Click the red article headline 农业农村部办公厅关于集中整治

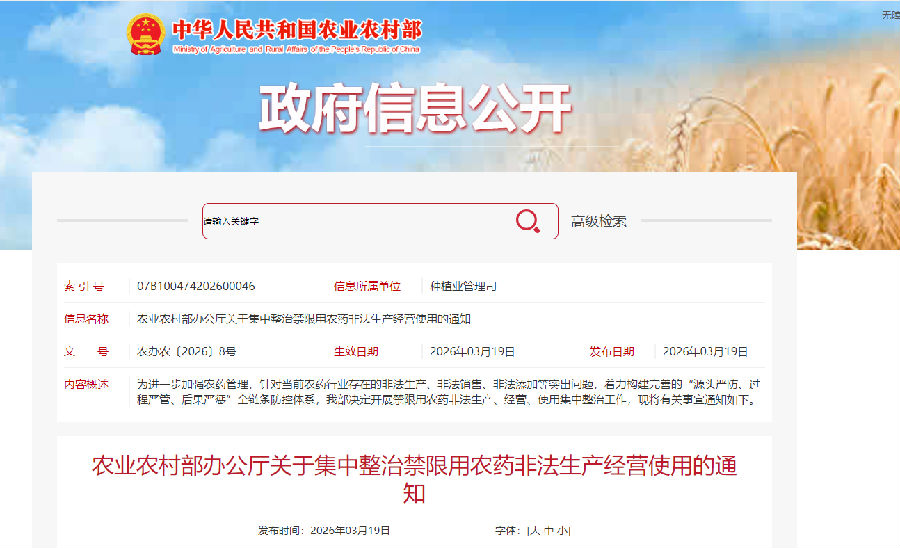pos(414,479)
